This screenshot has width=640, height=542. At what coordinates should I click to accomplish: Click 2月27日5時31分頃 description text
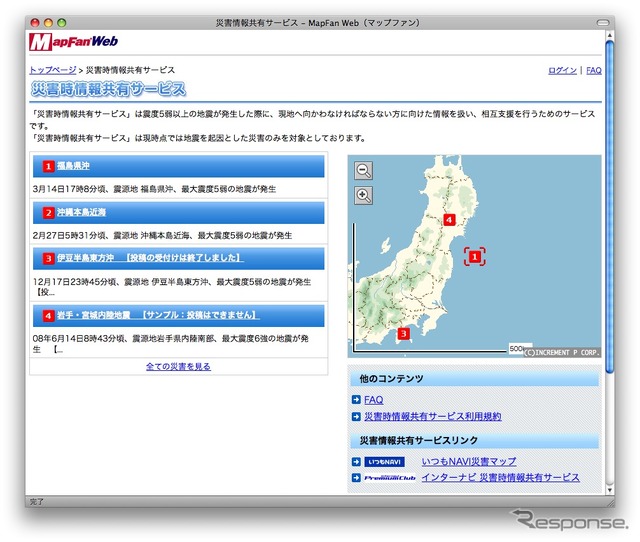coord(162,235)
